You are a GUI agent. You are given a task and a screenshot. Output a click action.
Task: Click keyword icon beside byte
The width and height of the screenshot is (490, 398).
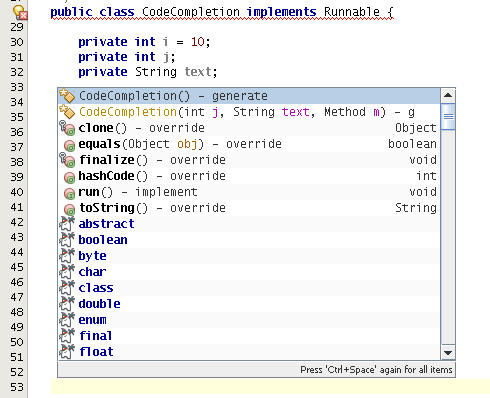(x=67, y=256)
